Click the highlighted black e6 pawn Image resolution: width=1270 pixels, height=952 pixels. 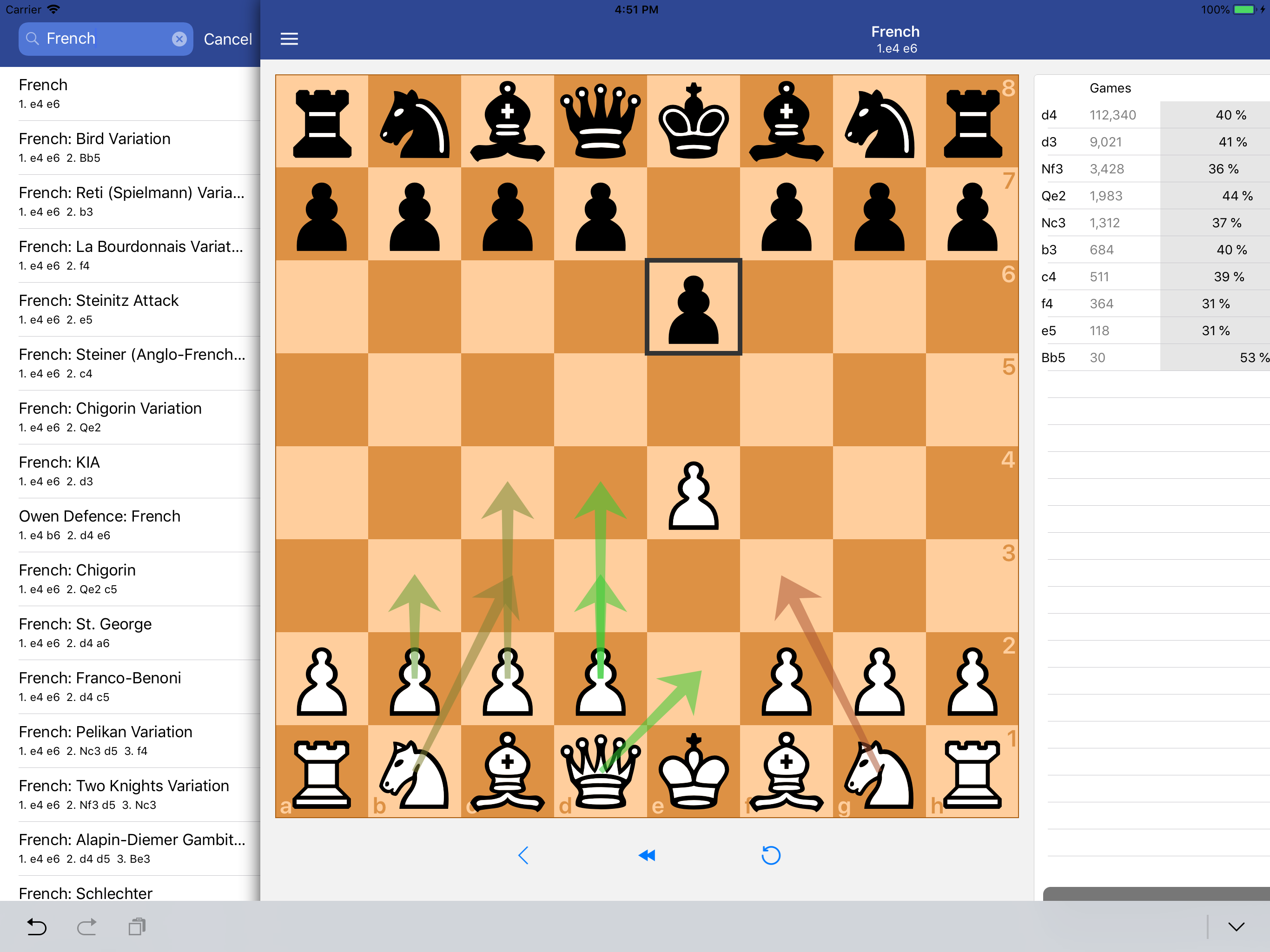tap(693, 307)
